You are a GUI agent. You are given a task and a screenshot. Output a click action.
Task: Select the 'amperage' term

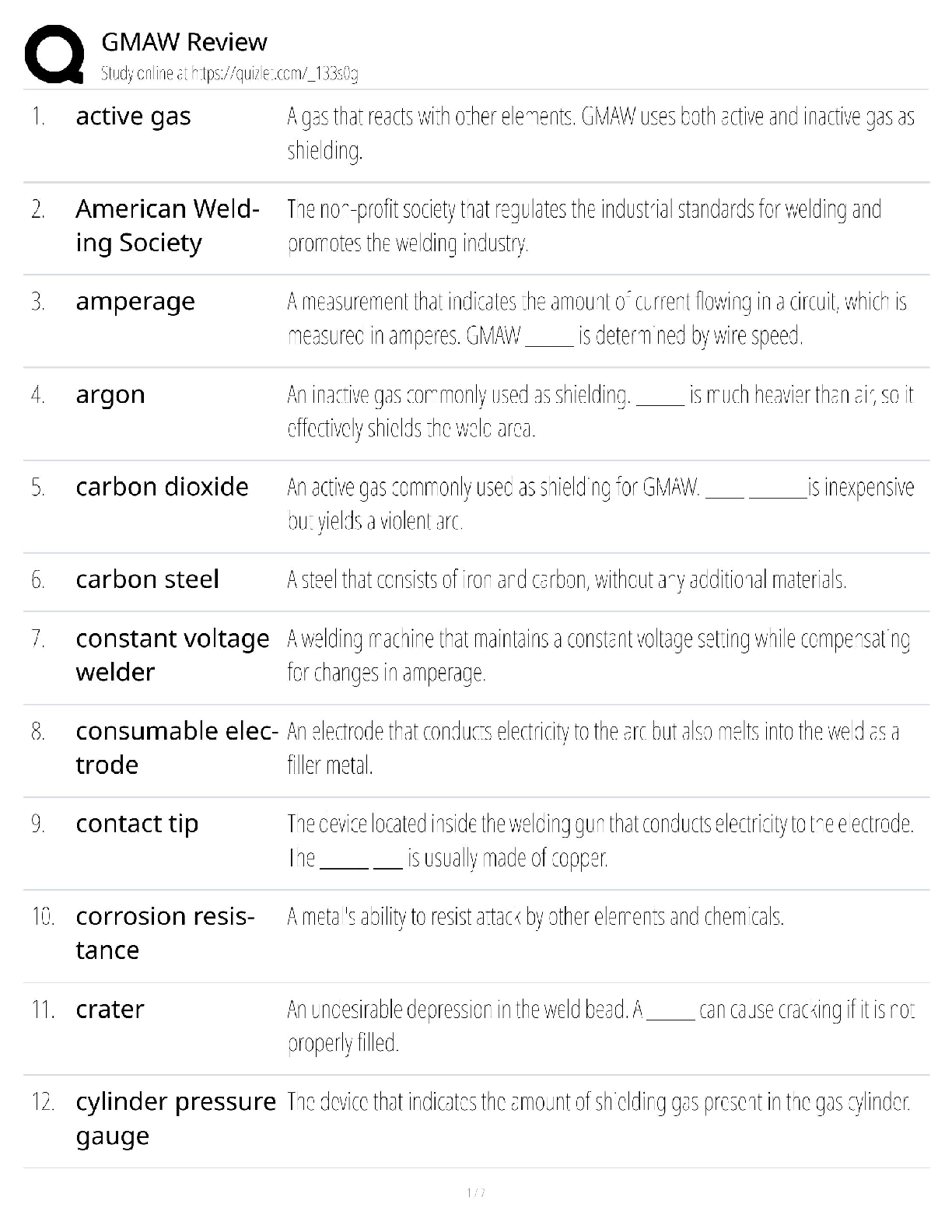135,301
